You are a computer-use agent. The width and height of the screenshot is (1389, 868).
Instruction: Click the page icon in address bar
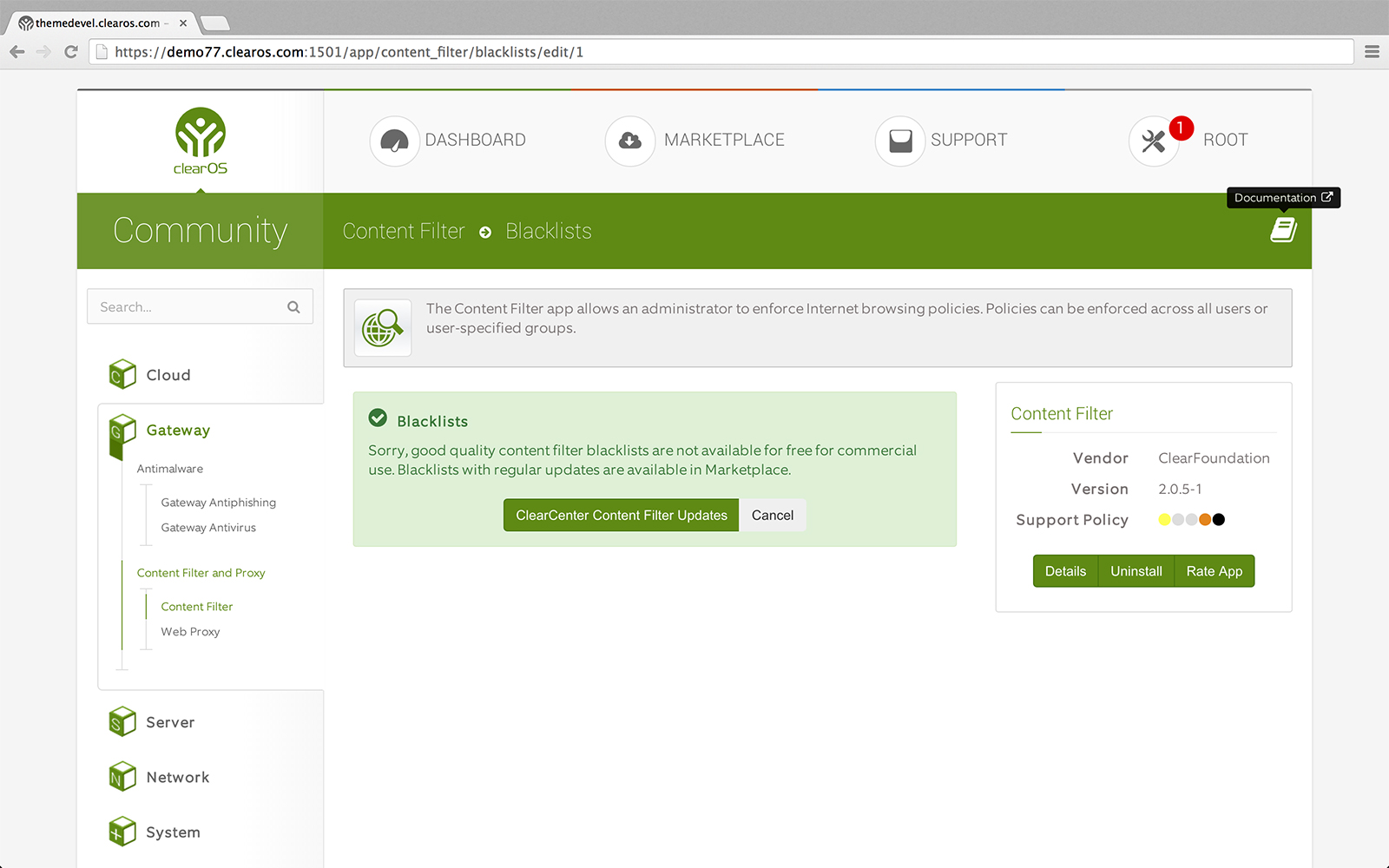point(102,52)
